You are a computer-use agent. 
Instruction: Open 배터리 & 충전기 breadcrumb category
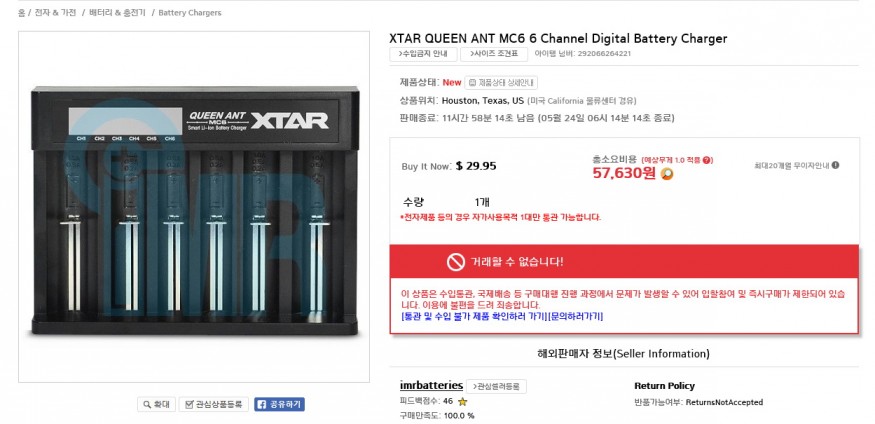pos(117,13)
